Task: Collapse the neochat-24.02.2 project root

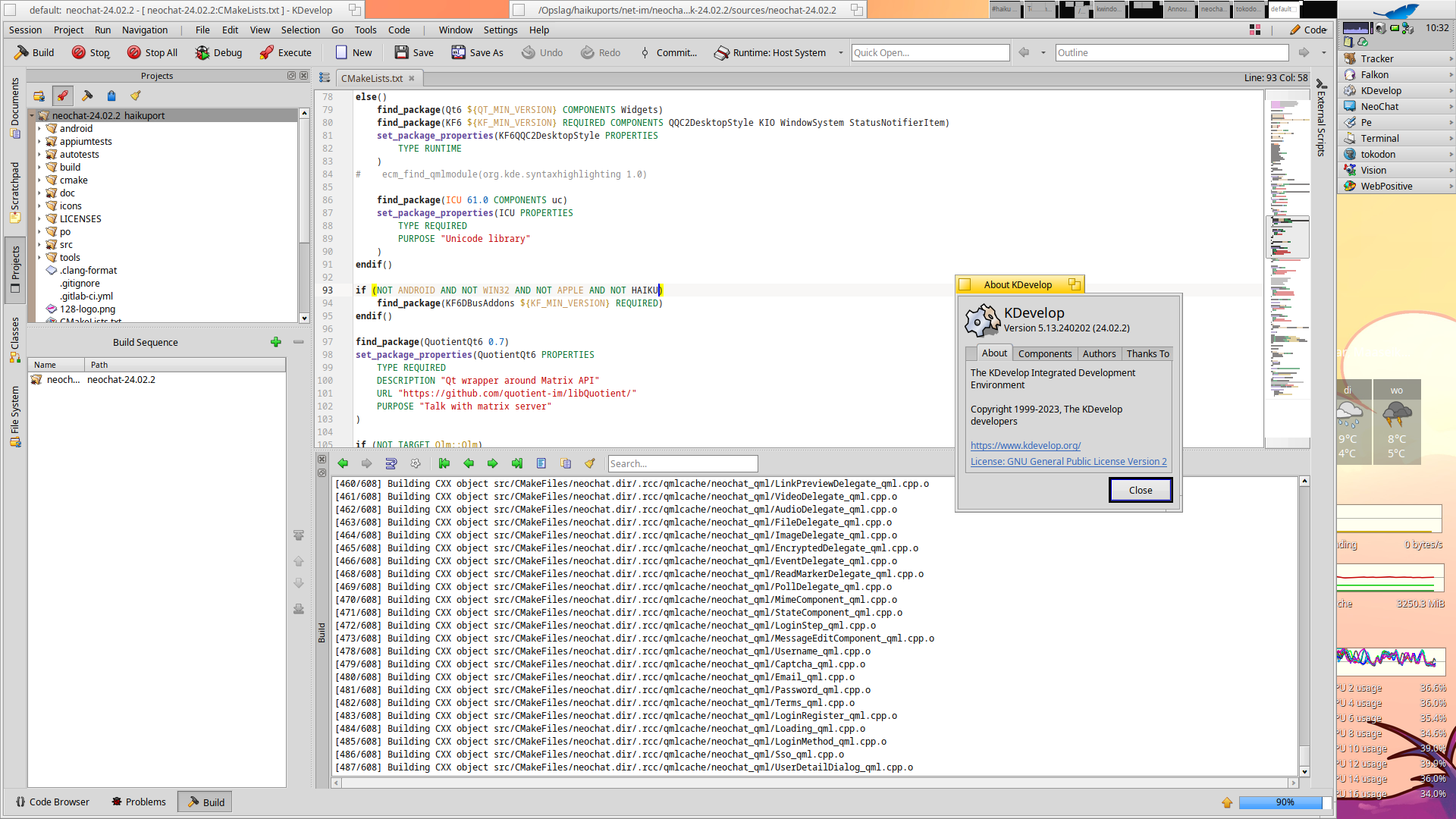Action: [x=33, y=116]
